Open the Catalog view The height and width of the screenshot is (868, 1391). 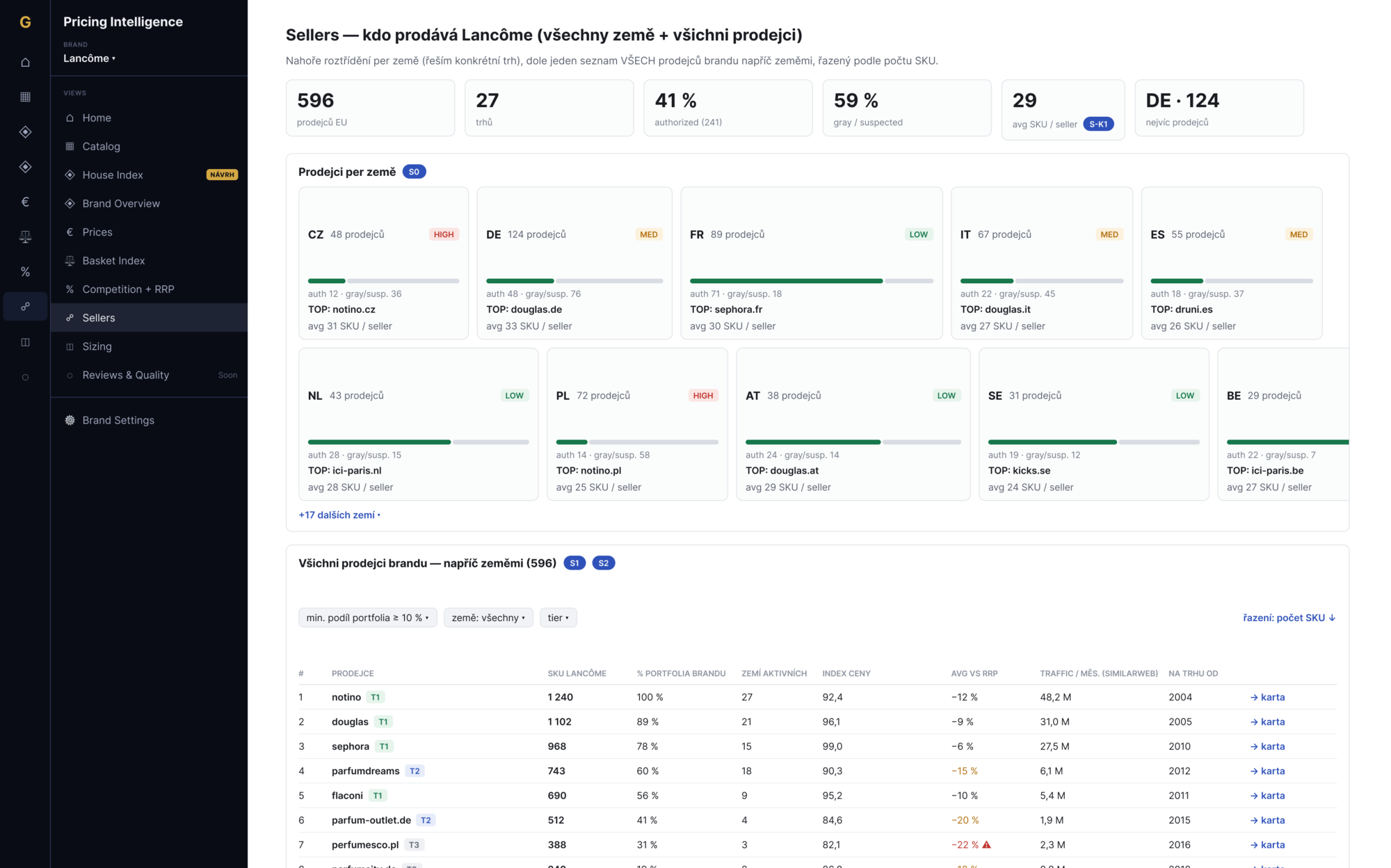pyautogui.click(x=149, y=146)
